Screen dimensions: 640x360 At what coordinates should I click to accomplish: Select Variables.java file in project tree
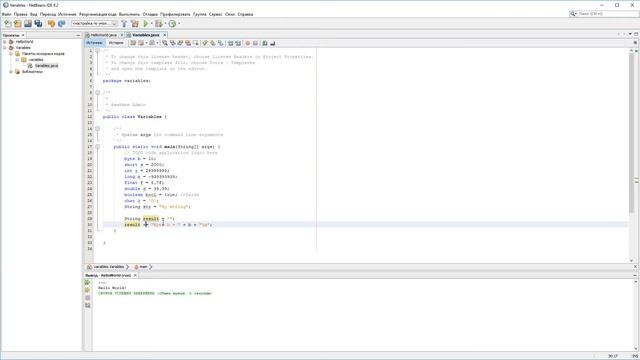point(46,66)
